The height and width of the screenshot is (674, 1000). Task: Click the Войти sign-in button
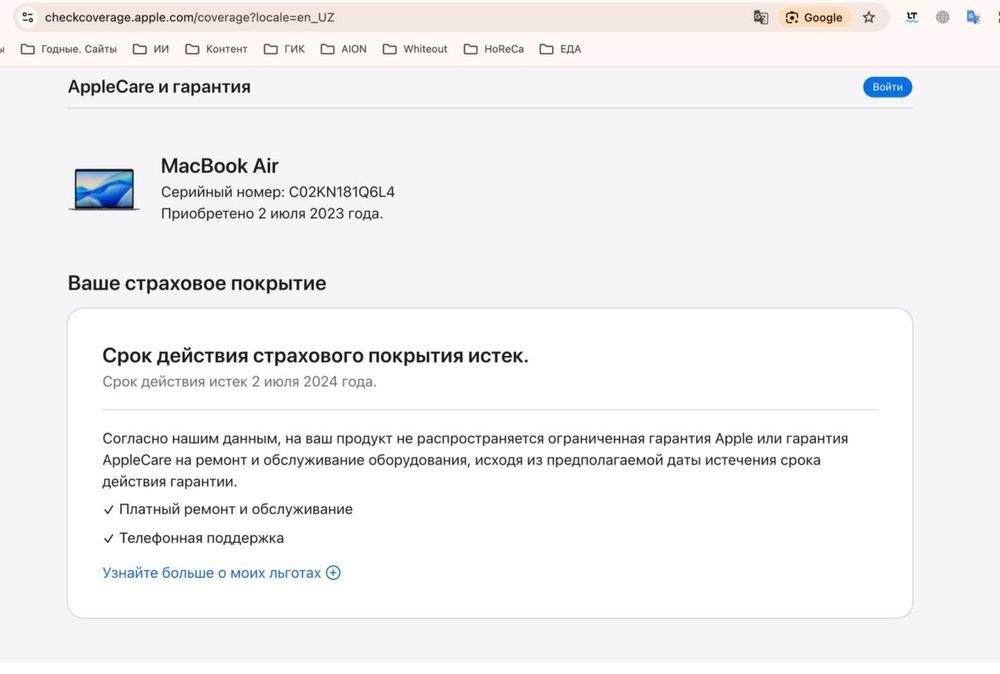(887, 87)
